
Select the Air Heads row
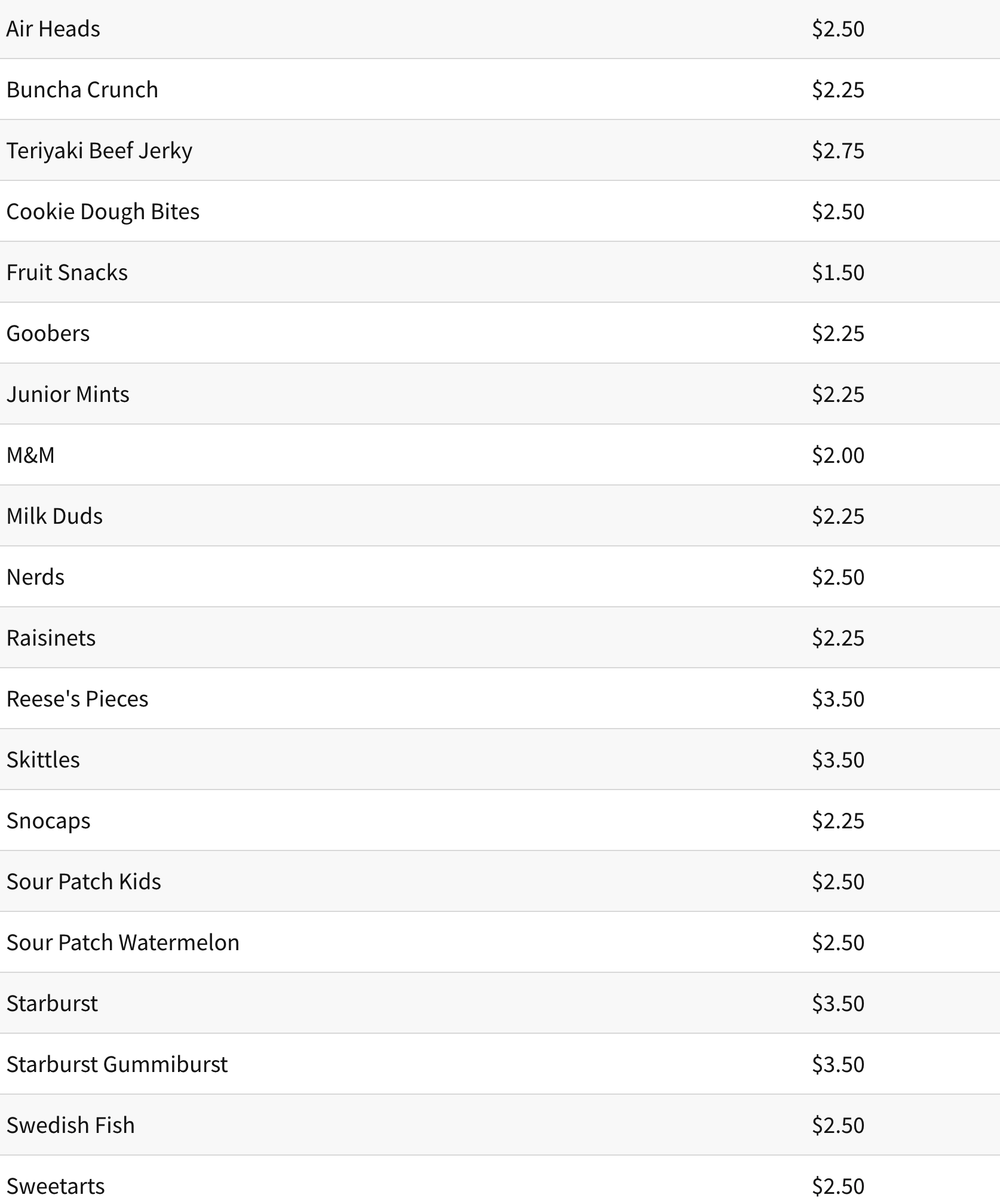[500, 29]
